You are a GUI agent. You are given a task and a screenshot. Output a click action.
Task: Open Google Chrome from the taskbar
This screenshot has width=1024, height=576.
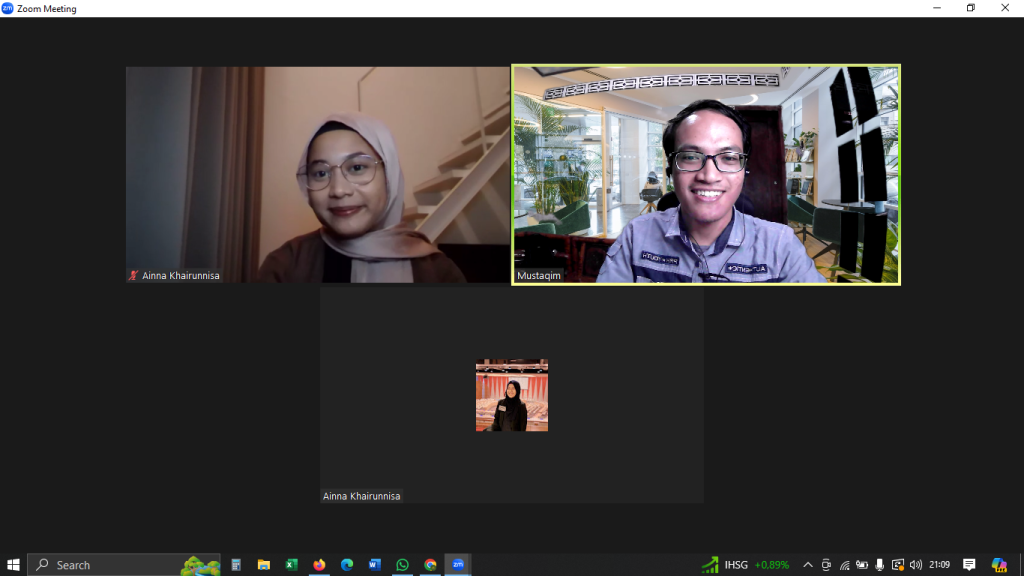pos(430,565)
